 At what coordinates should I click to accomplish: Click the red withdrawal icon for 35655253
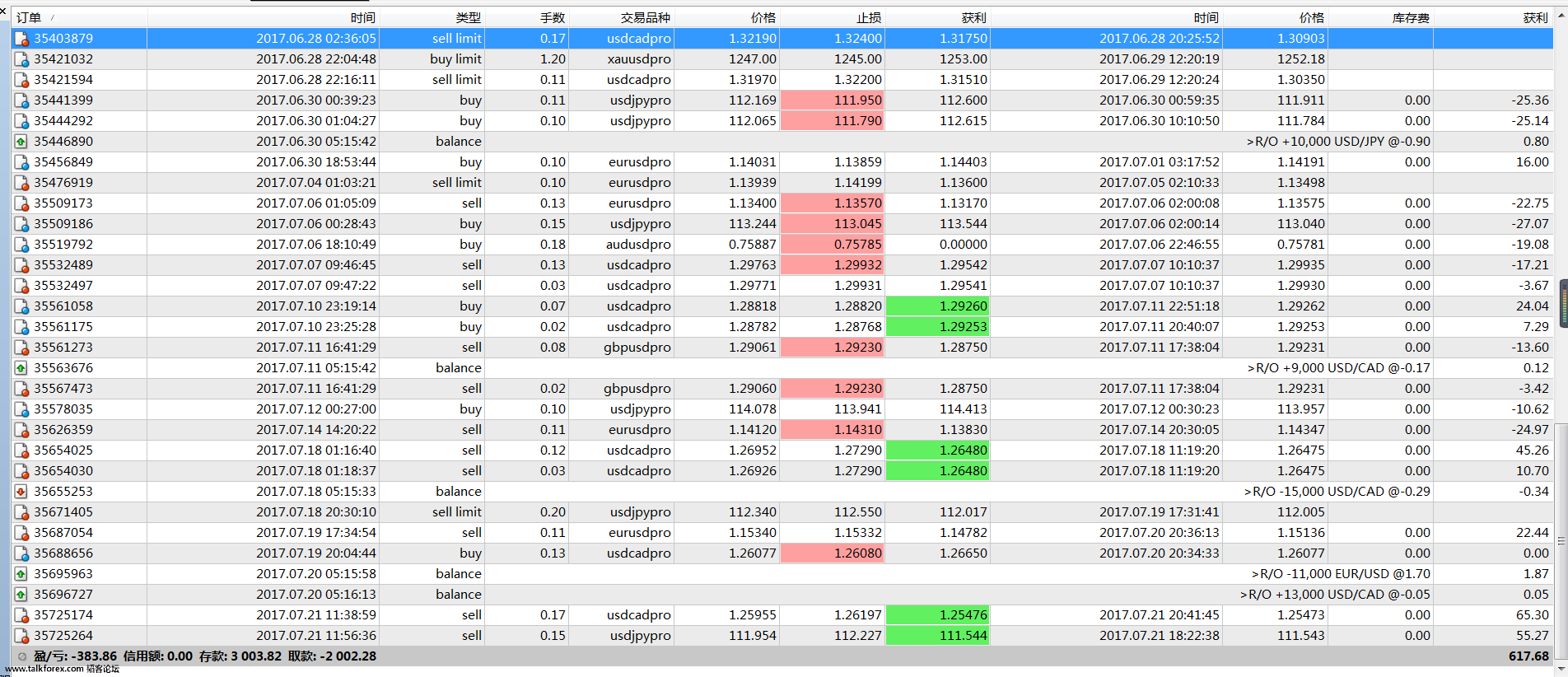click(21, 492)
